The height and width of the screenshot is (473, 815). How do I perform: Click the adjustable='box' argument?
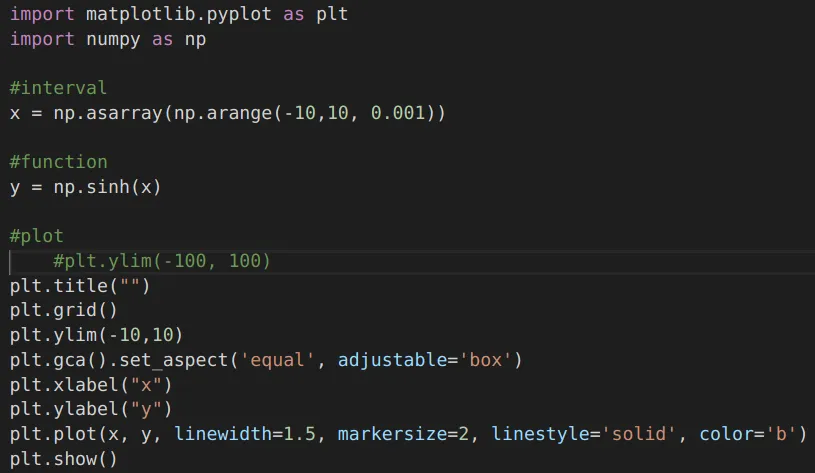coord(425,360)
